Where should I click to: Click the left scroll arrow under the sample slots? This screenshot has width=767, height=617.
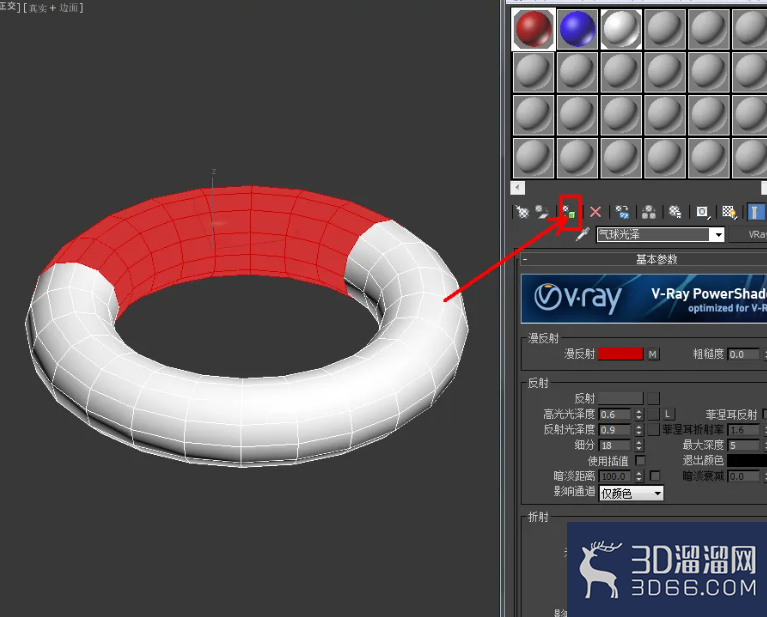point(518,188)
